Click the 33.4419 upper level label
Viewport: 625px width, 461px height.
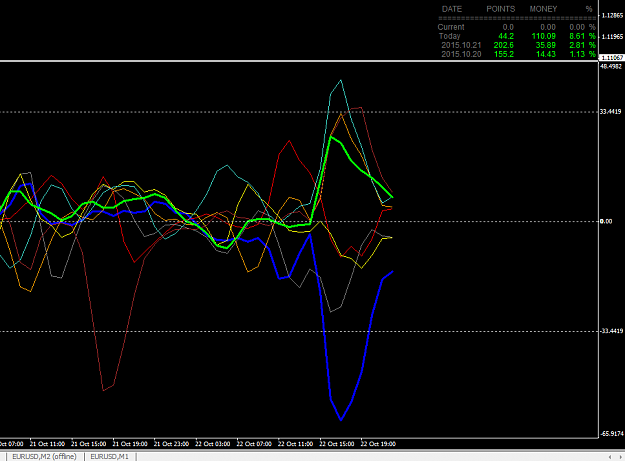pos(611,112)
